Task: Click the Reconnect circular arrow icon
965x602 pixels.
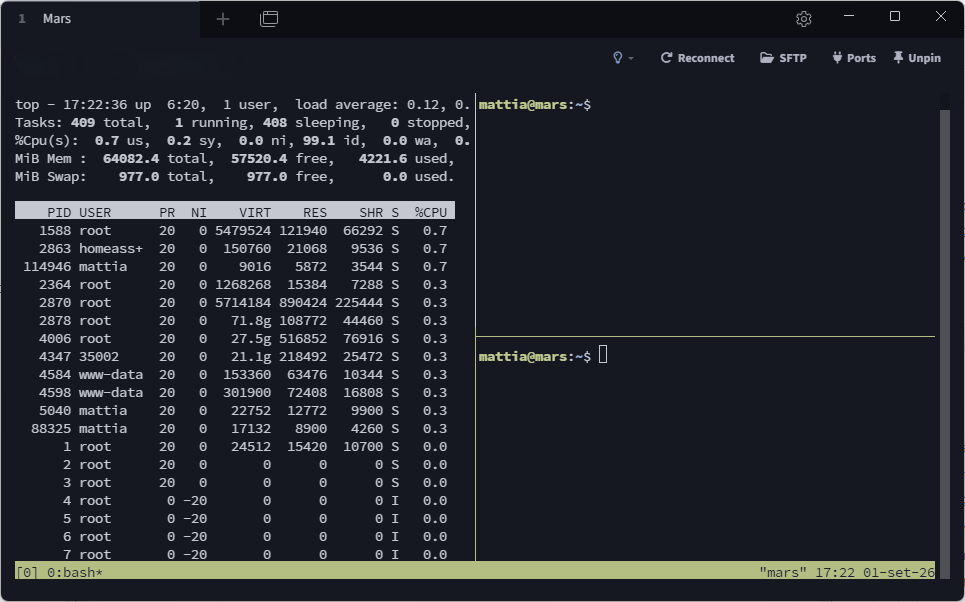Action: [666, 58]
